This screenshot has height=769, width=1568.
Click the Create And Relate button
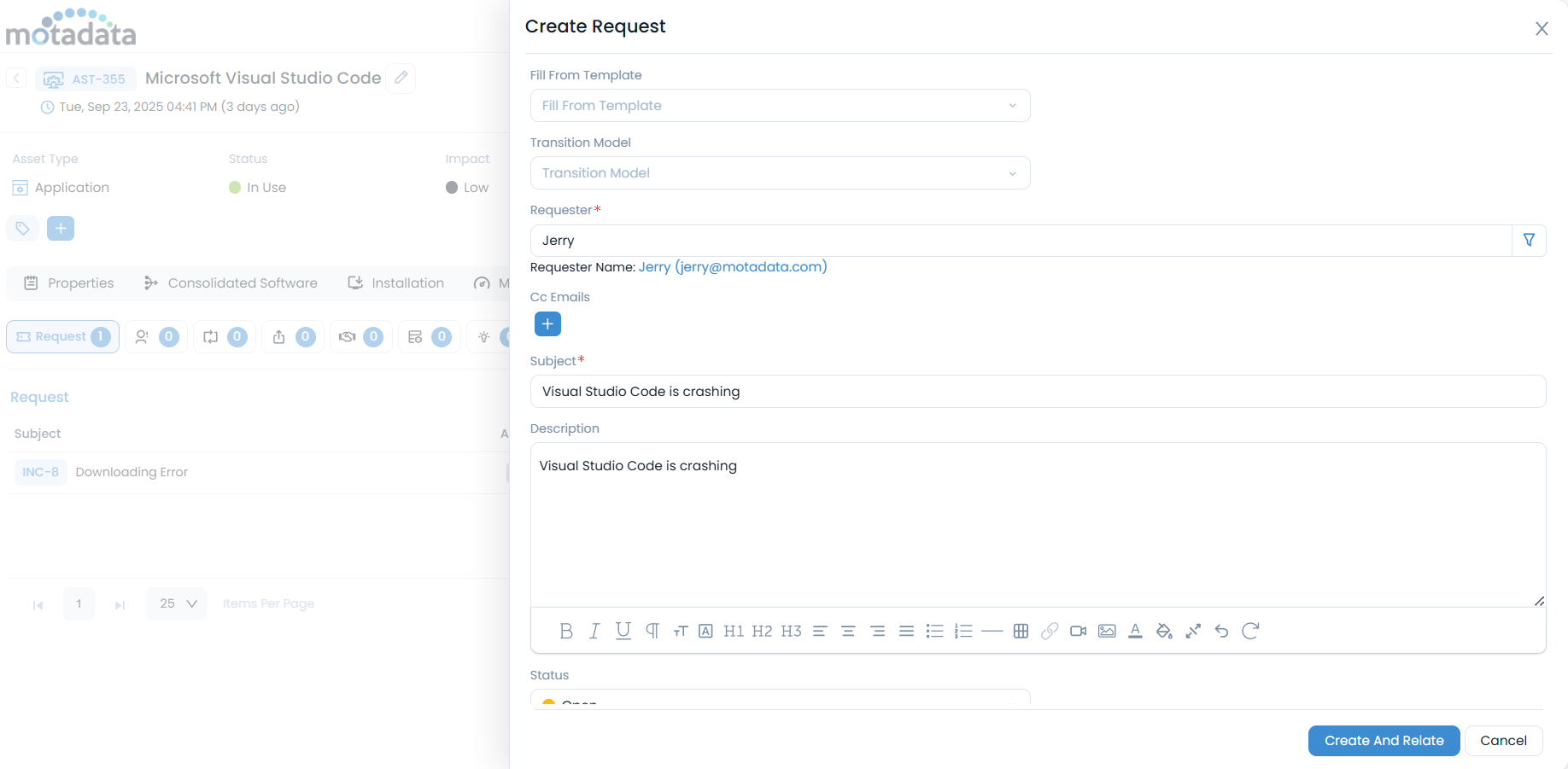click(1384, 740)
